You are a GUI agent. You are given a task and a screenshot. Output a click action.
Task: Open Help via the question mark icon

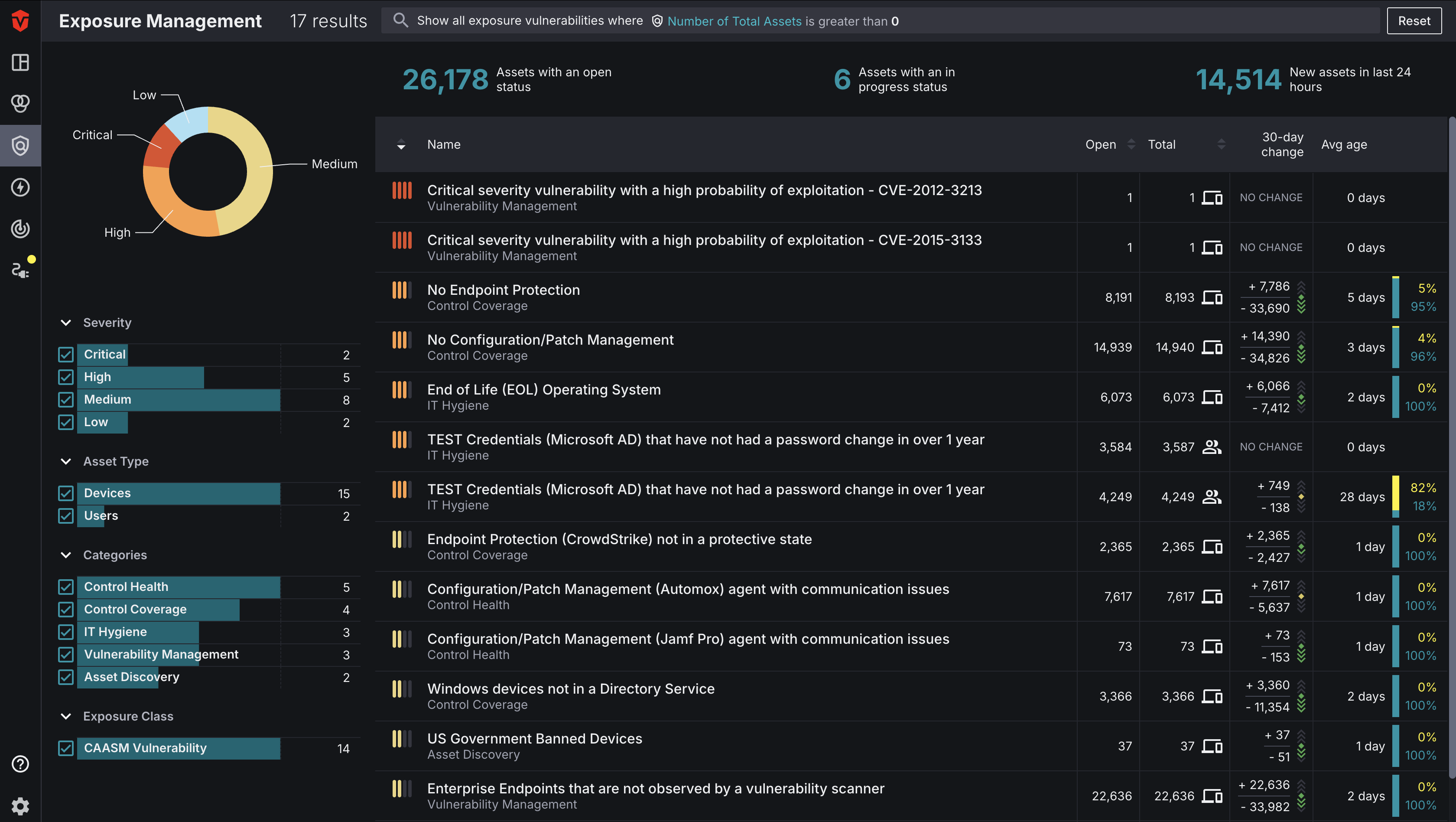point(20,764)
